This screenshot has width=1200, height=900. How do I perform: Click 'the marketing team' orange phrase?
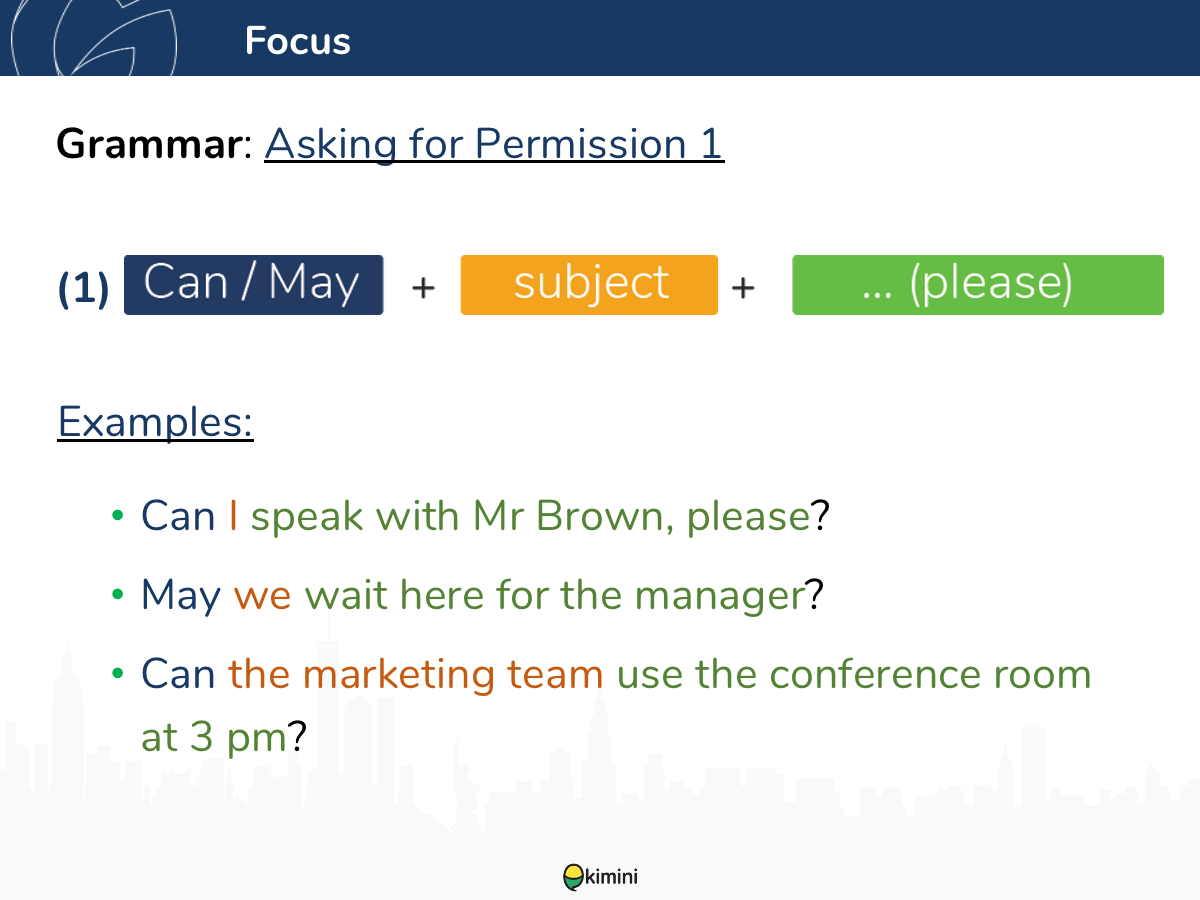tap(416, 675)
